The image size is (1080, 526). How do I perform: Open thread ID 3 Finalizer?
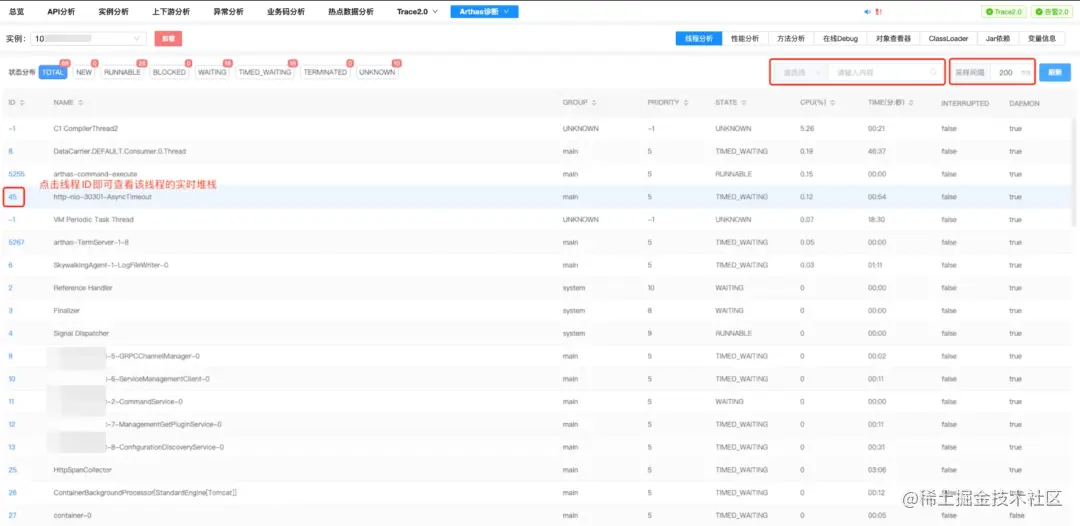pyautogui.click(x=10, y=311)
